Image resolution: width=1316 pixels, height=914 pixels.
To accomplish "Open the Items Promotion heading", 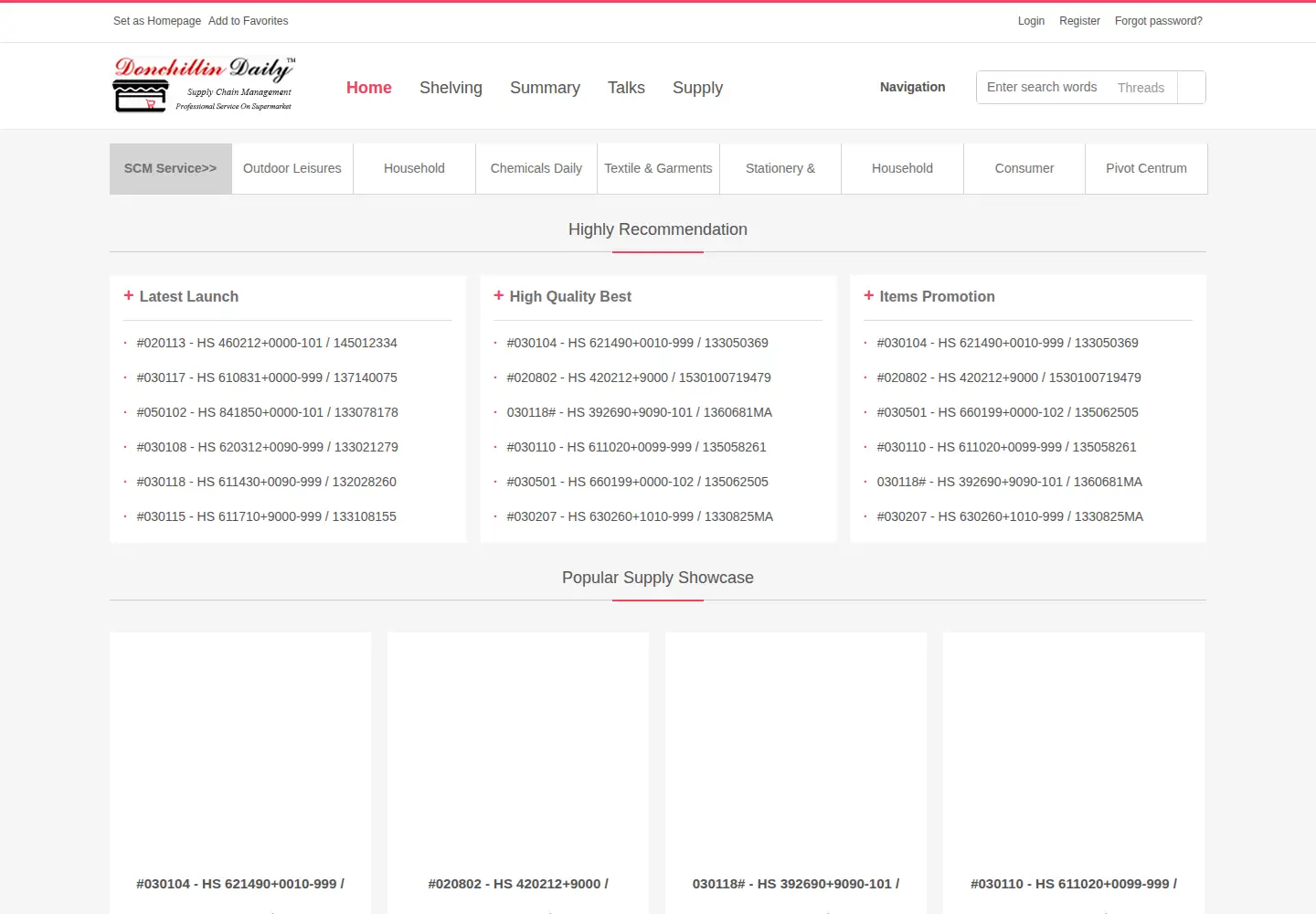I will [x=937, y=296].
